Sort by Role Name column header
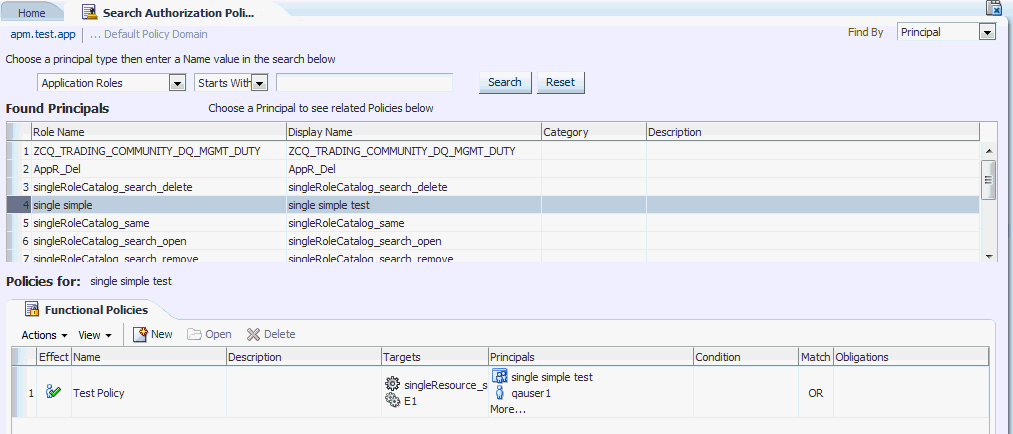Screen dimensions: 1013x434 159,132
